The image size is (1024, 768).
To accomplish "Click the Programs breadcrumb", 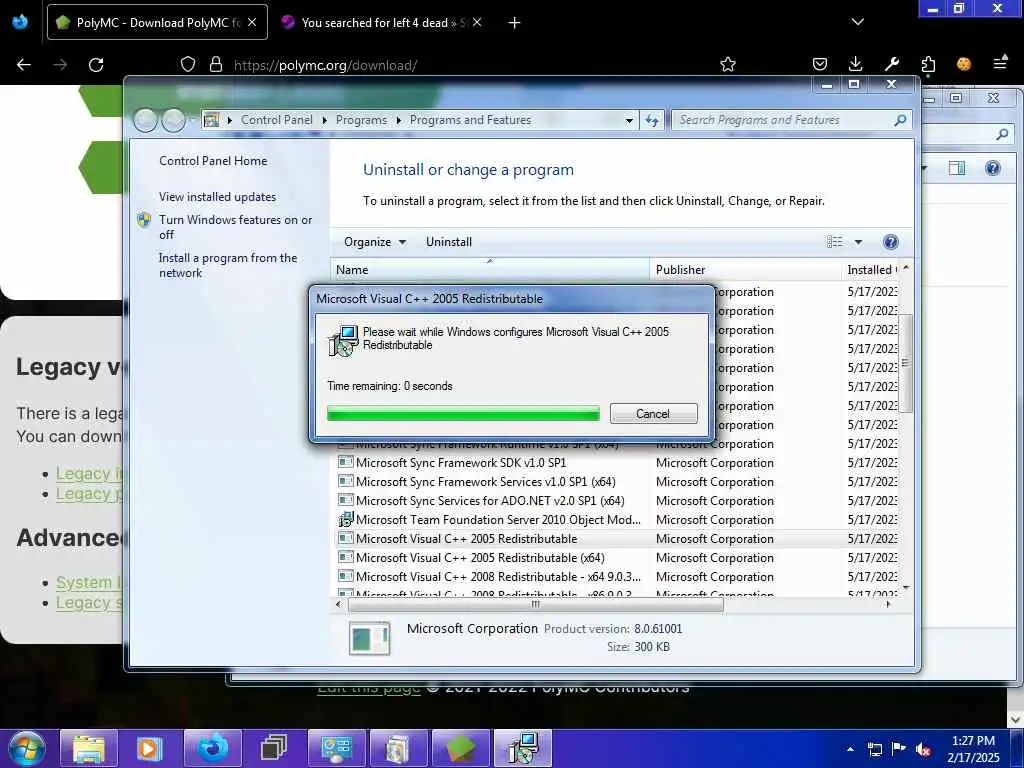I will [361, 120].
